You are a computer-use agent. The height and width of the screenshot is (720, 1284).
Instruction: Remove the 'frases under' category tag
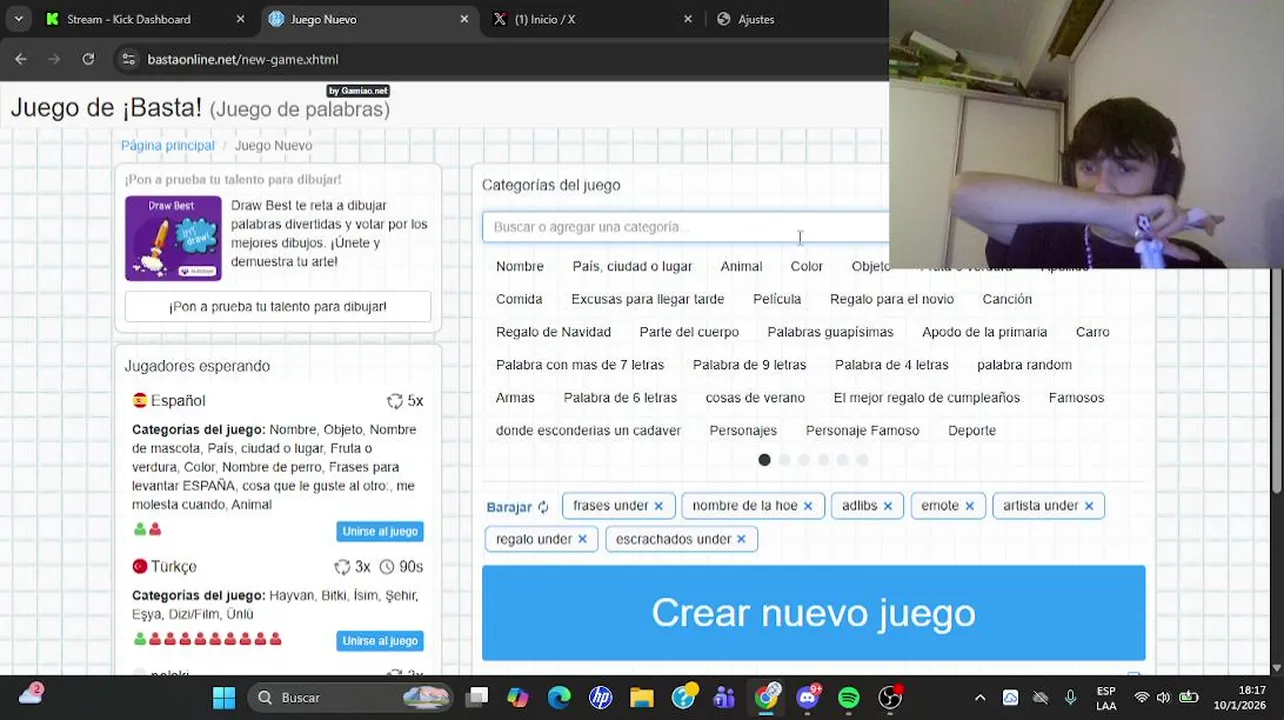658,506
